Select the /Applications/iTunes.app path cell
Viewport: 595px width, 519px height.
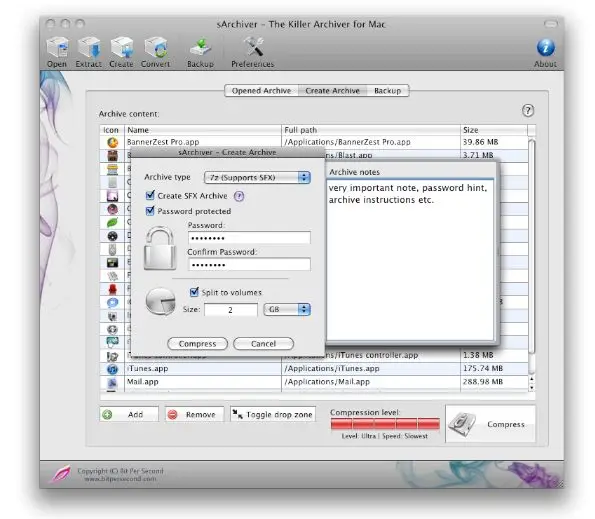click(x=371, y=369)
